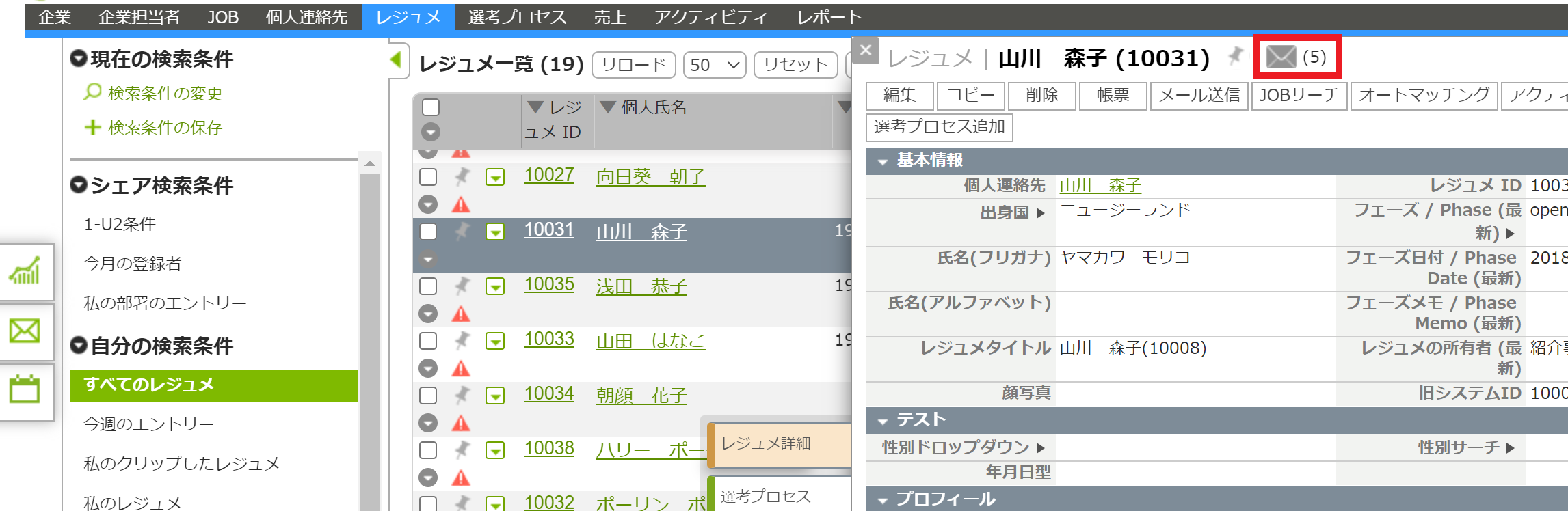Click the magnifier icon for 検索条件の変更
Image resolution: width=1568 pixels, height=511 pixels.
click(x=92, y=92)
